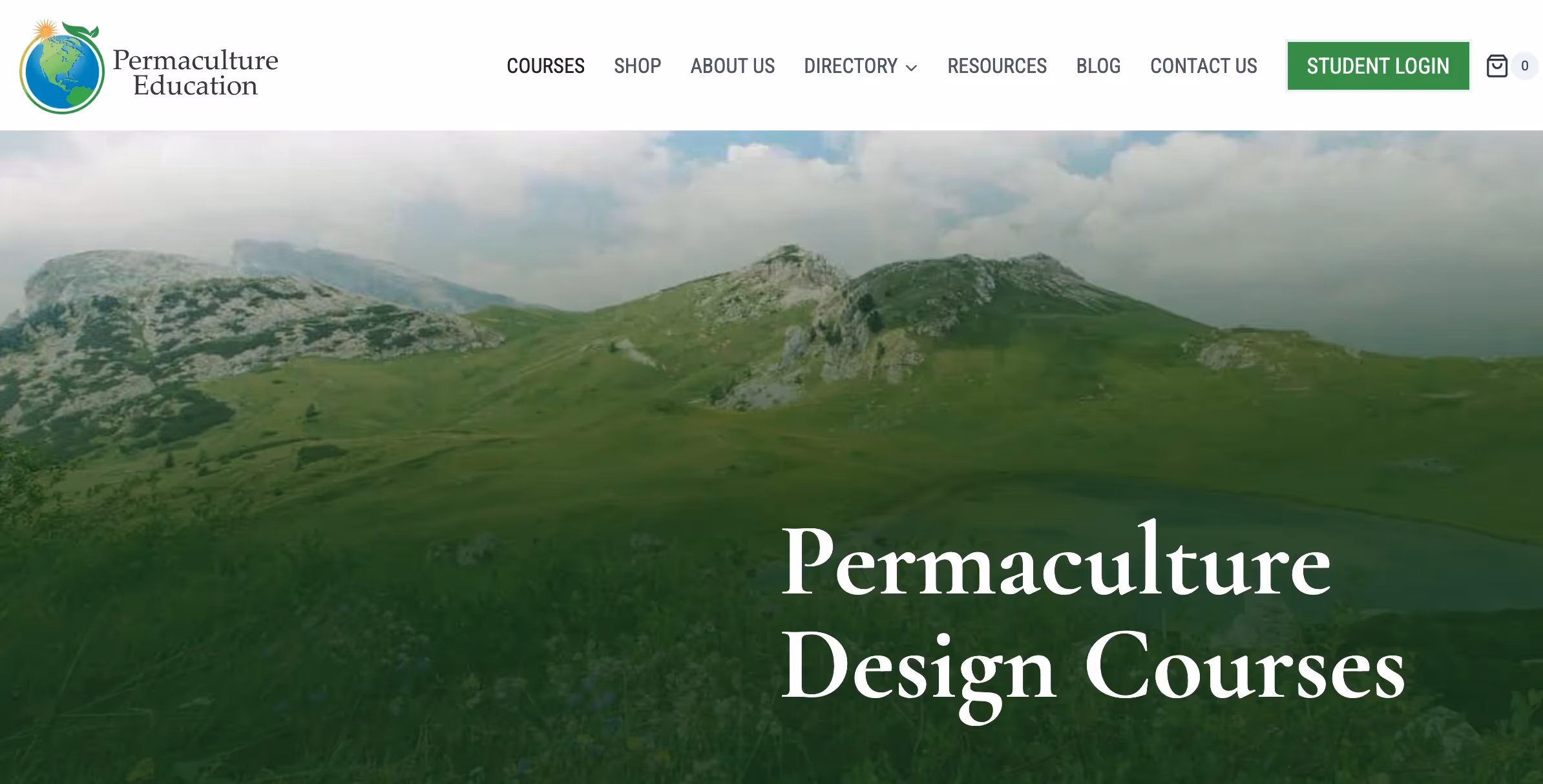Open the About Us page
This screenshot has height=784, width=1543.
(732, 66)
